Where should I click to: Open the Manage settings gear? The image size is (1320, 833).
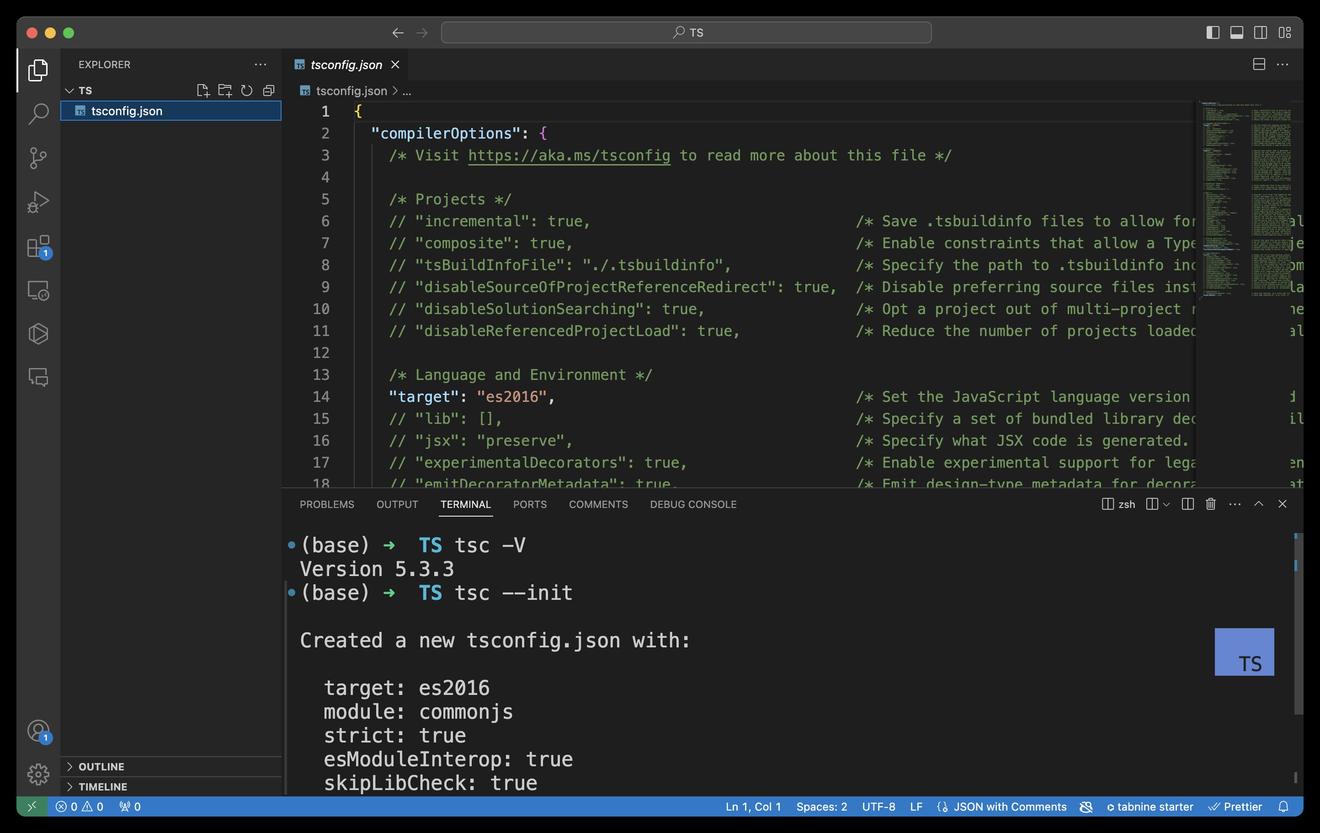pos(38,774)
